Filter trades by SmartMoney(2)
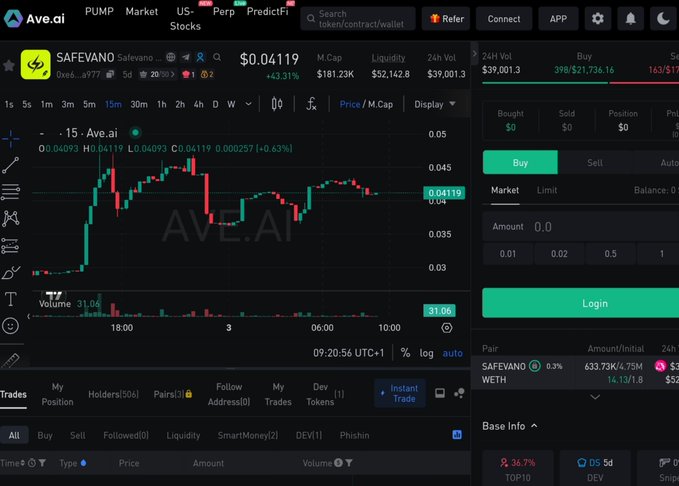 tap(248, 435)
